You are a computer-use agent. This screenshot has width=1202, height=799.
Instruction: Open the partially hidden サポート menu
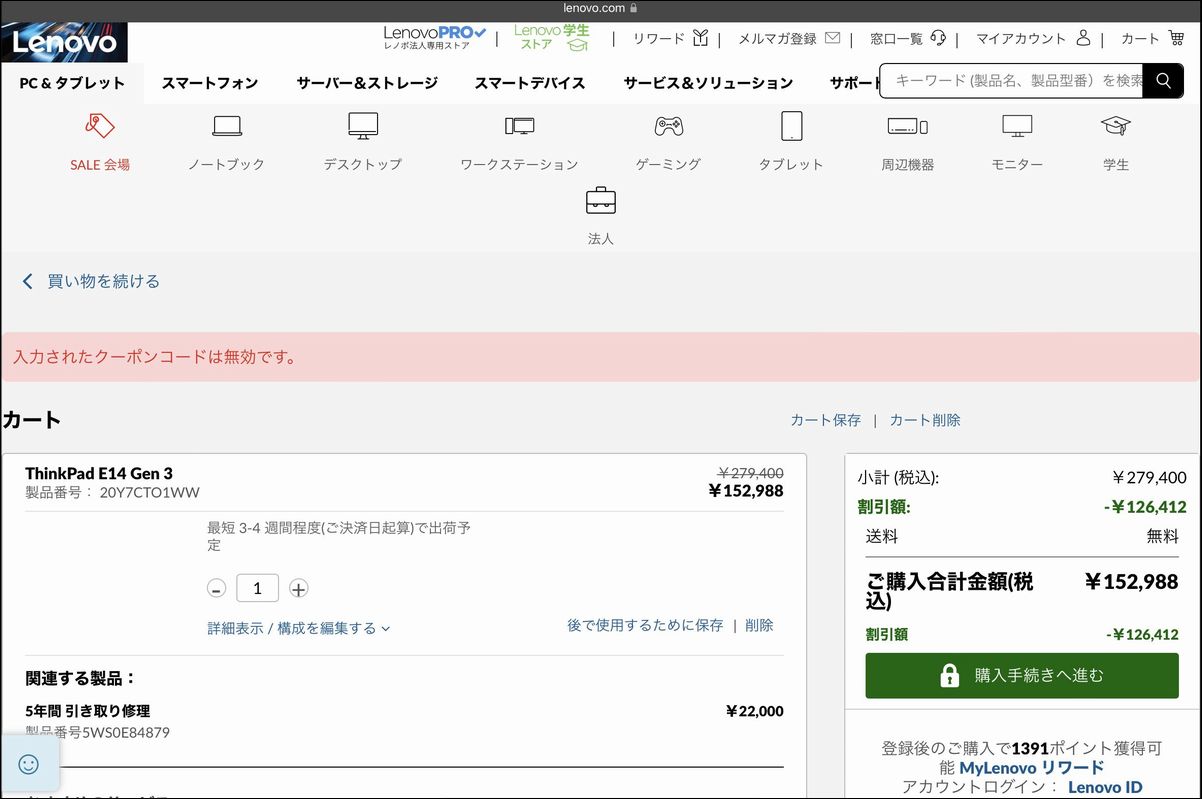(854, 83)
